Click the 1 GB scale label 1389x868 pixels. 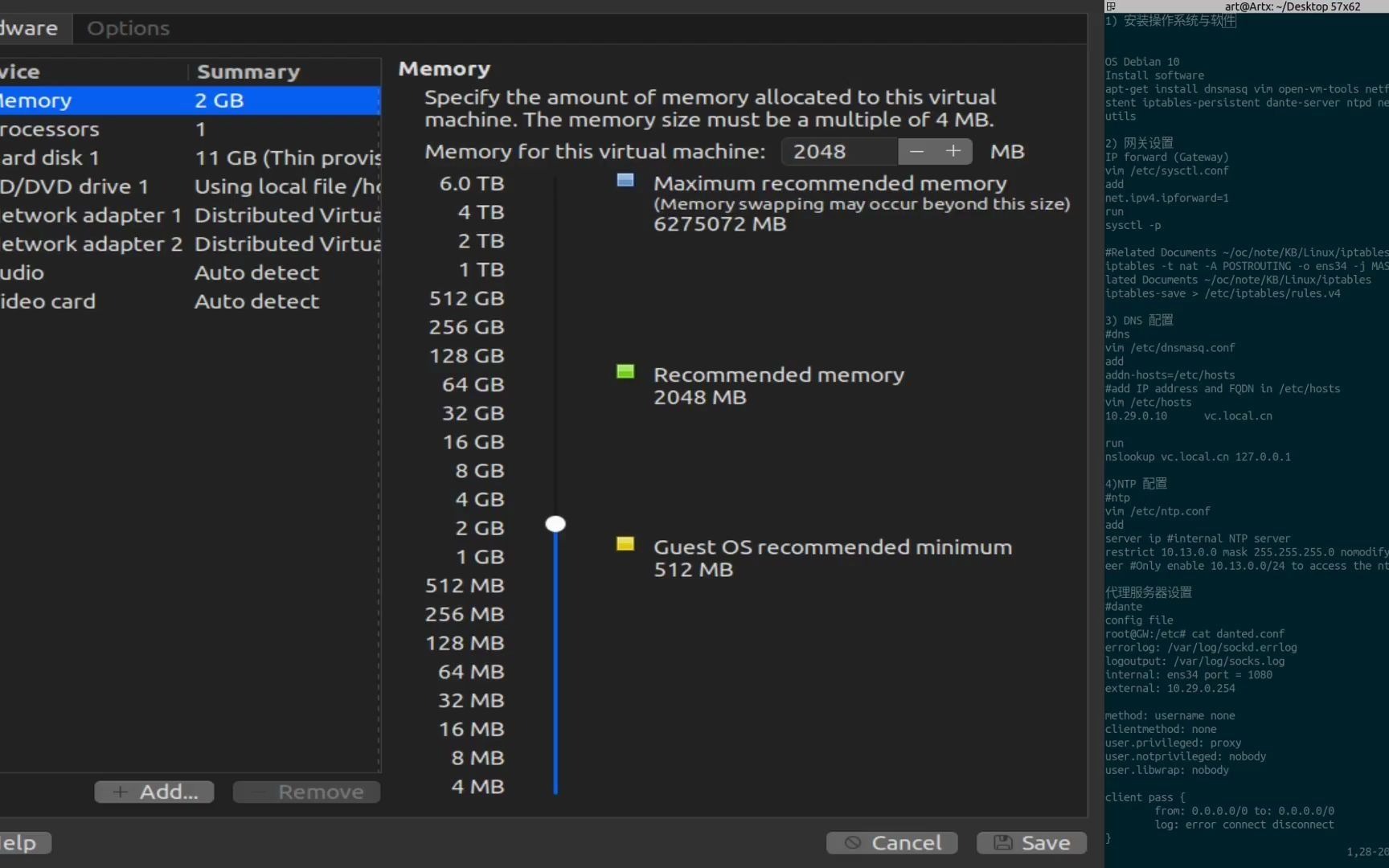(x=480, y=557)
